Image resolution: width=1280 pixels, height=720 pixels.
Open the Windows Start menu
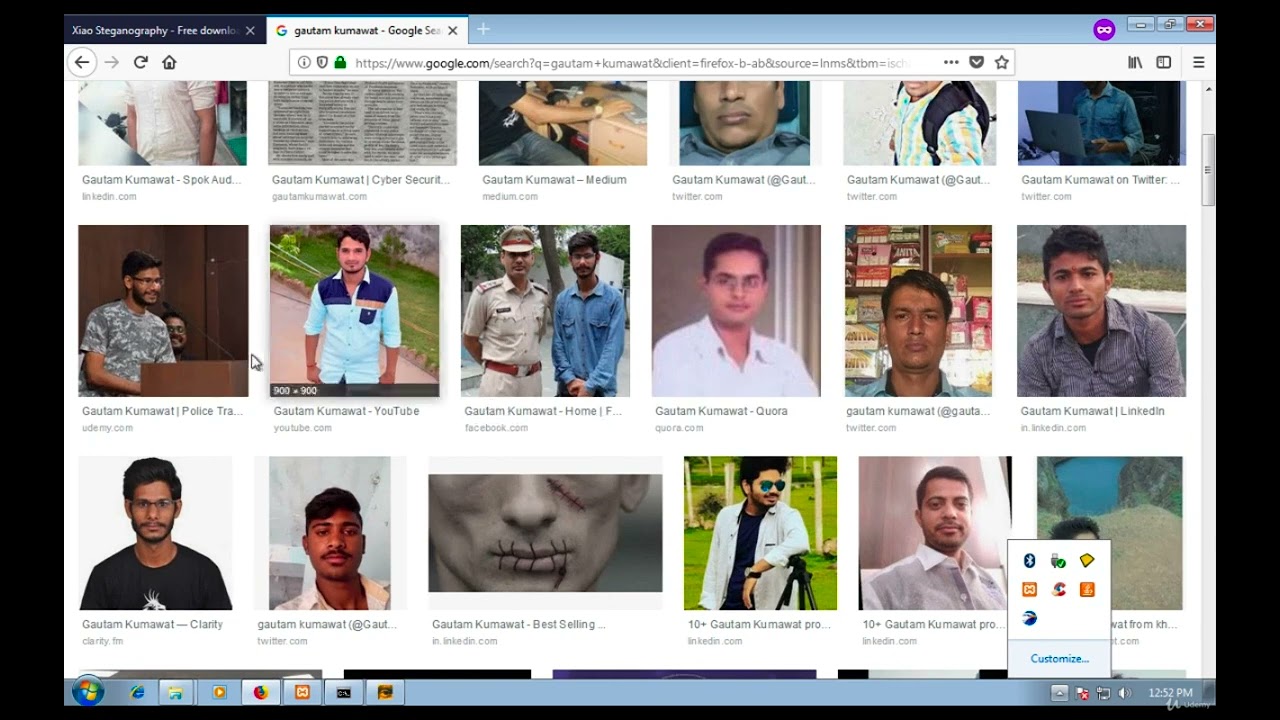(88, 692)
